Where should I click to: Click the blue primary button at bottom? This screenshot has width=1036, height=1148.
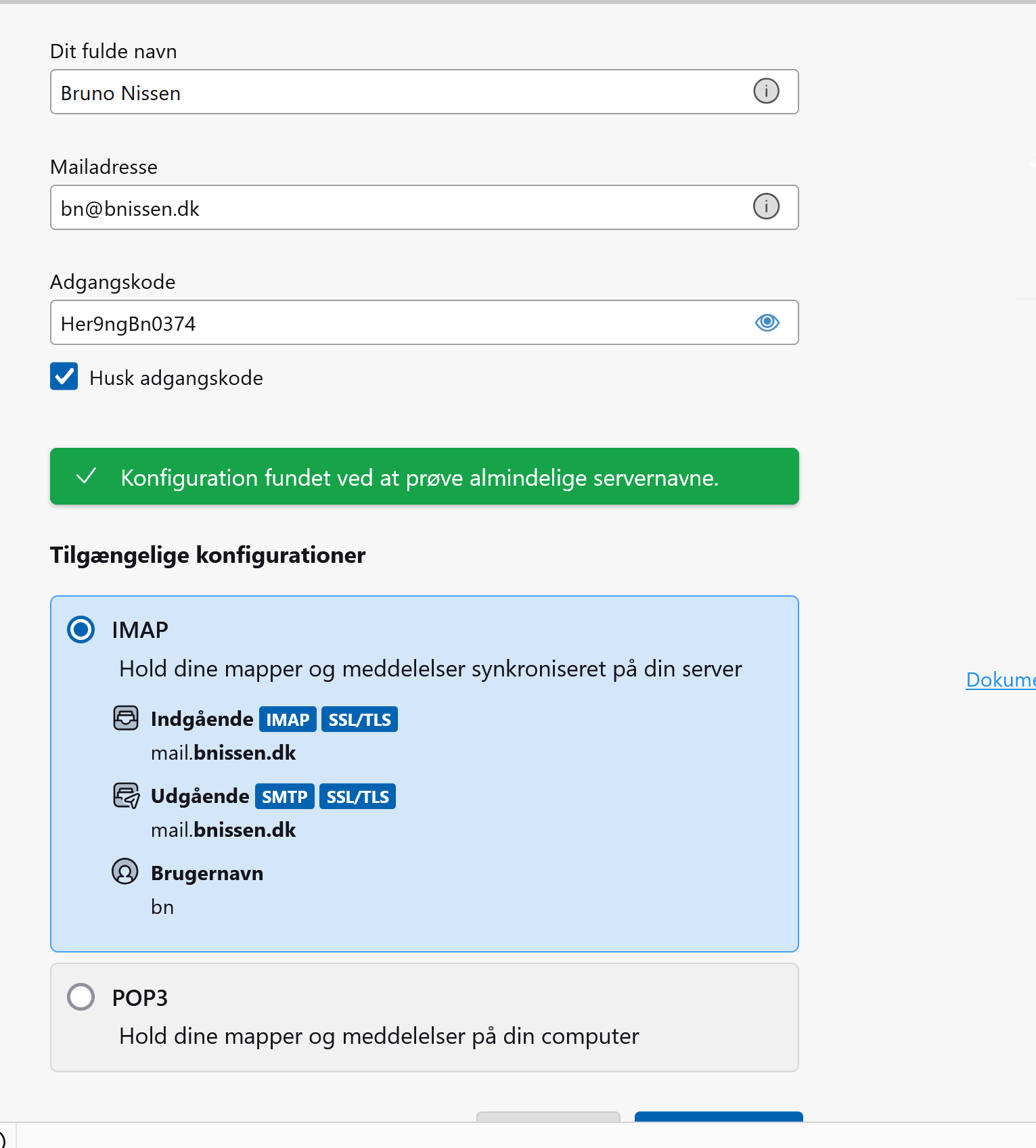[x=719, y=1116]
